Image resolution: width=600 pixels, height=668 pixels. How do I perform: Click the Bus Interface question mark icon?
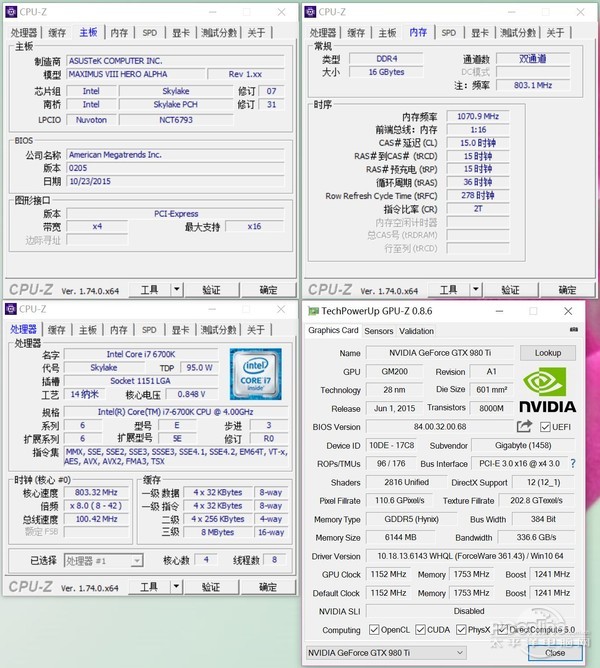pyautogui.click(x=573, y=464)
